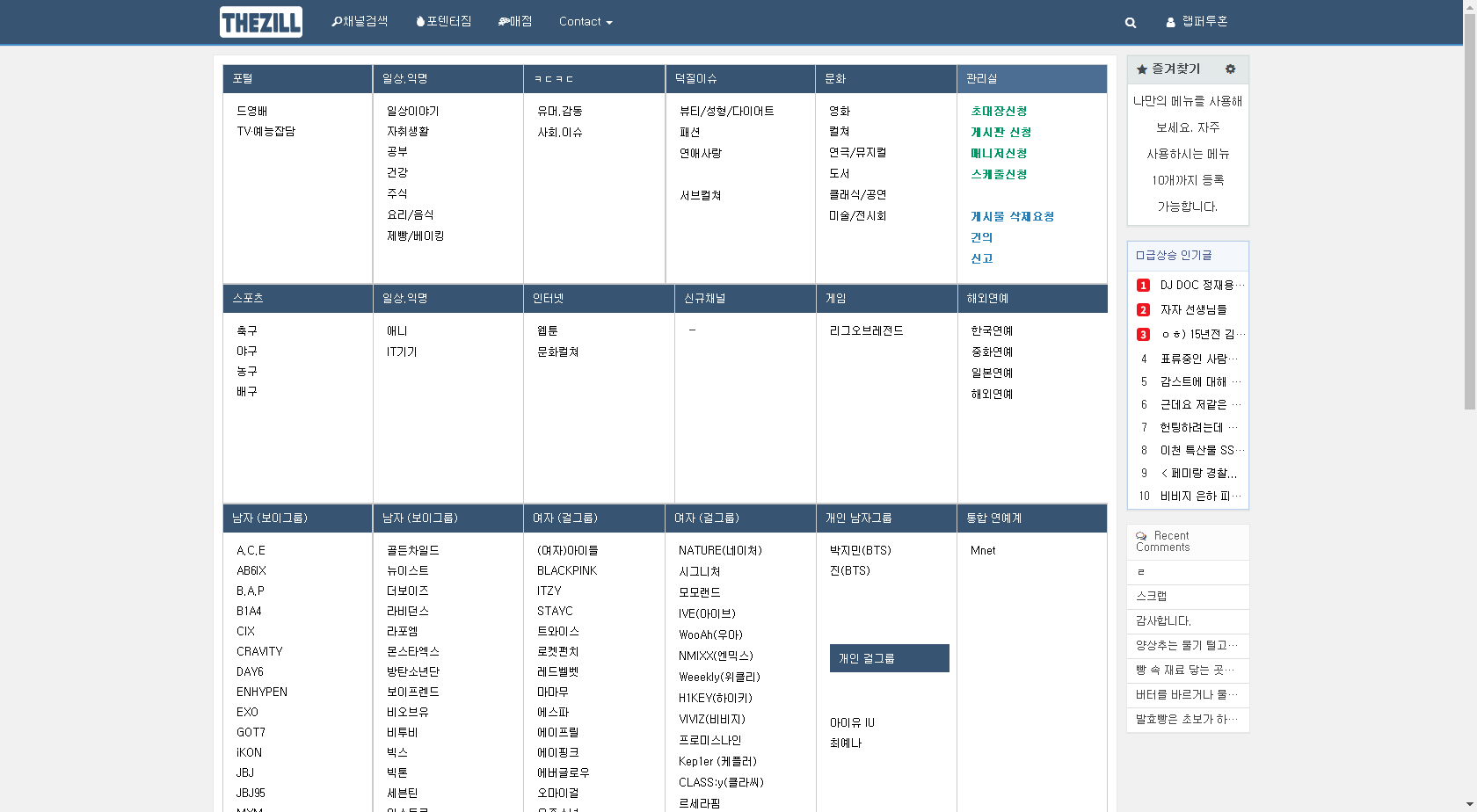Open the 미술/전시회 board
The height and width of the screenshot is (812, 1477).
[858, 215]
